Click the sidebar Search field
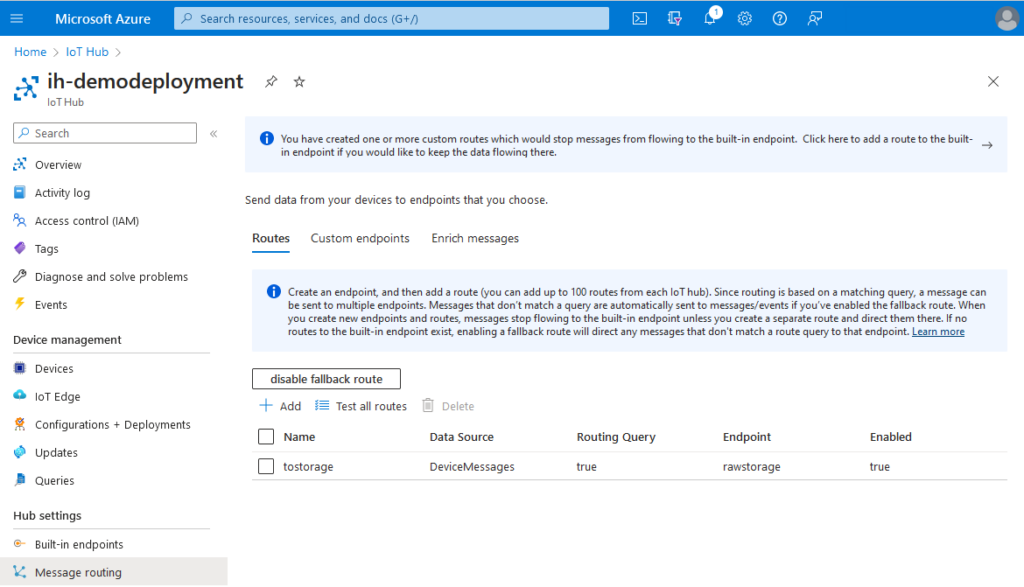1024x587 pixels. pyautogui.click(x=105, y=133)
